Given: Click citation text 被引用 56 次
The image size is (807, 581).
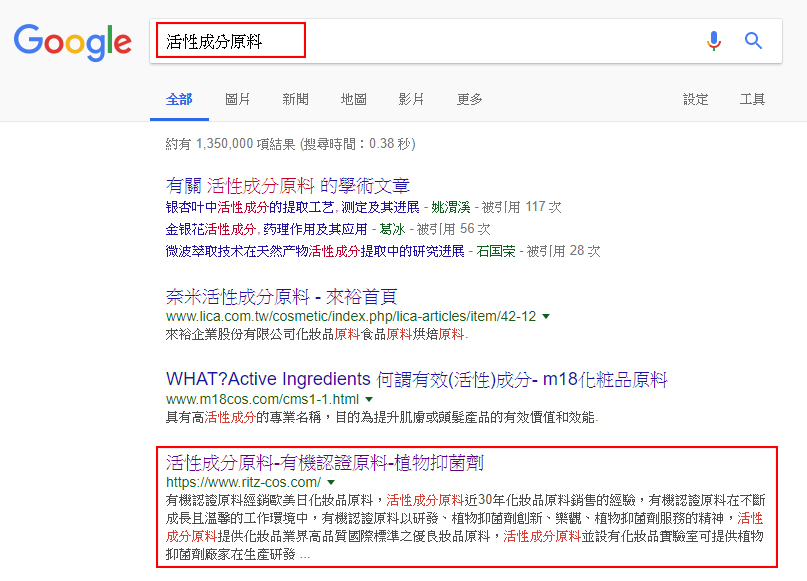Looking at the screenshot, I should click(x=453, y=229).
